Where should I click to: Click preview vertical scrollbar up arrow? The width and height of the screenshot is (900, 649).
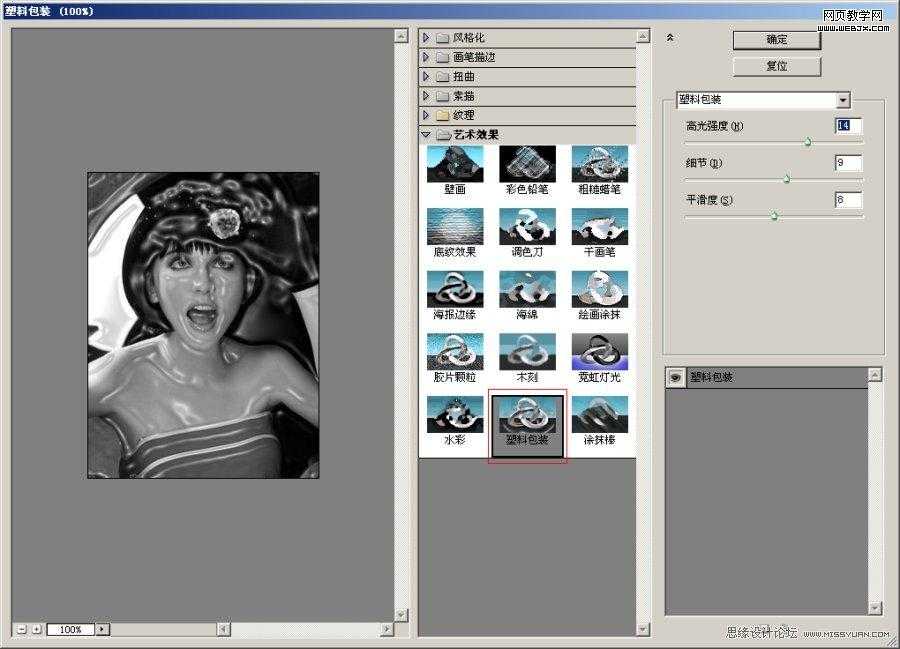[x=401, y=36]
